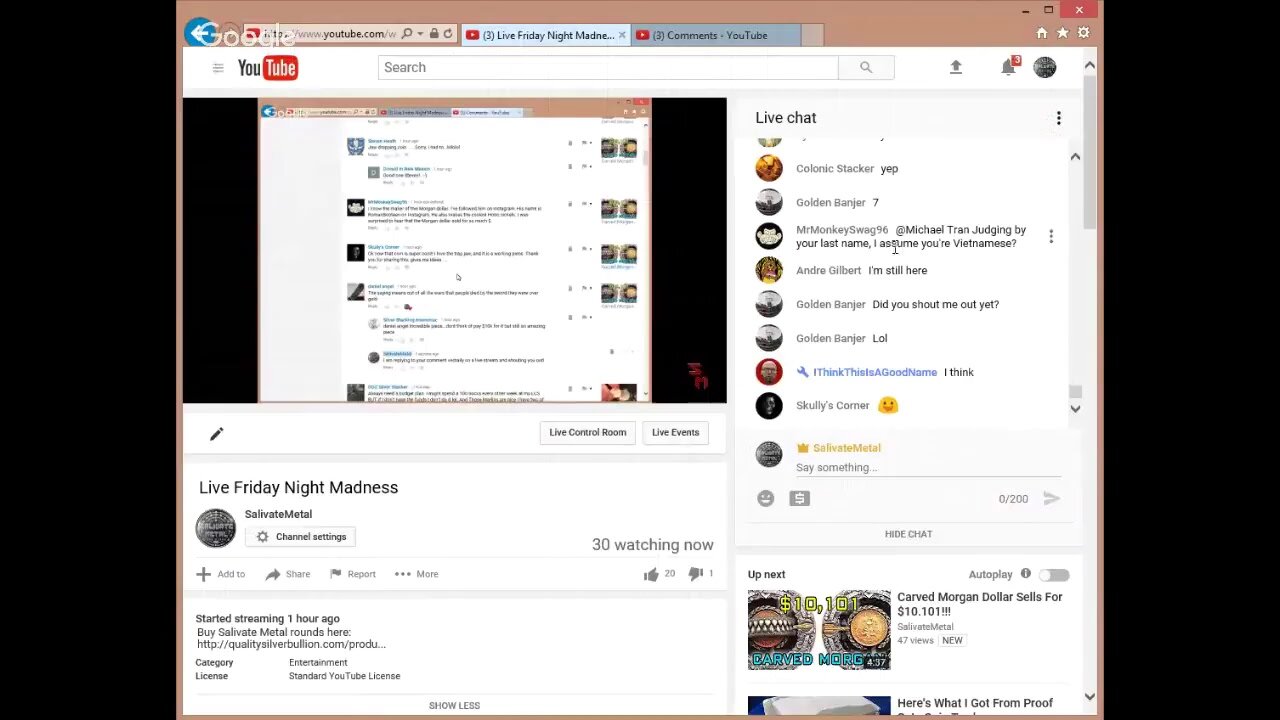
Task: Go to YouTube home via the logo
Action: tap(268, 68)
